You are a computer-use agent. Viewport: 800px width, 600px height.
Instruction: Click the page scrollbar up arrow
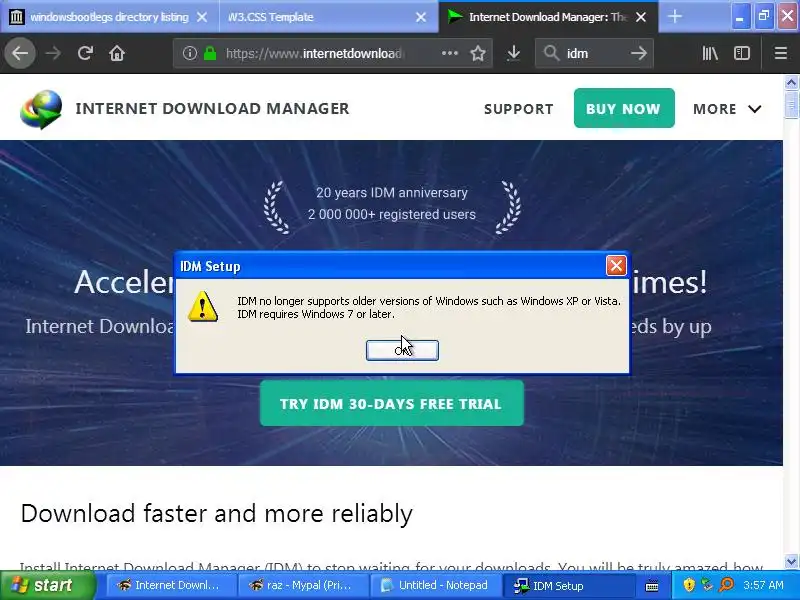point(791,82)
